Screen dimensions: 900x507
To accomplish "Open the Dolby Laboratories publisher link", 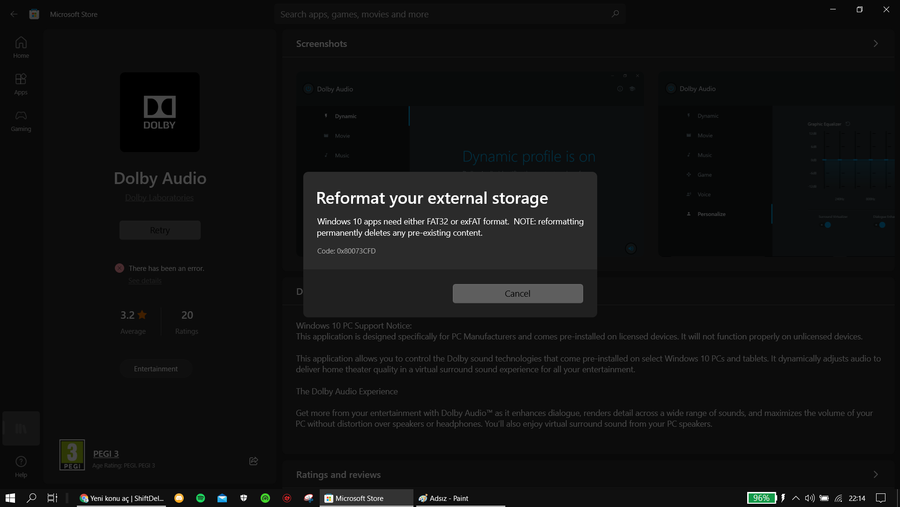I will click(x=159, y=198).
